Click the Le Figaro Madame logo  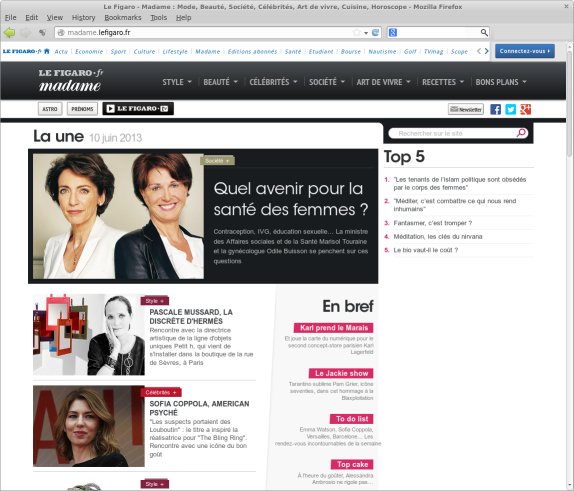(70, 80)
